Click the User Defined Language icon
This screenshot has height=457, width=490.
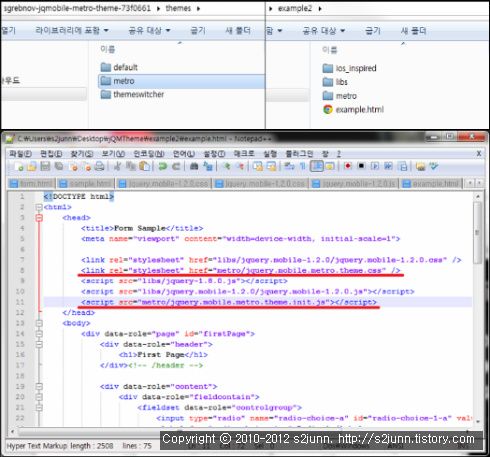(x=330, y=166)
